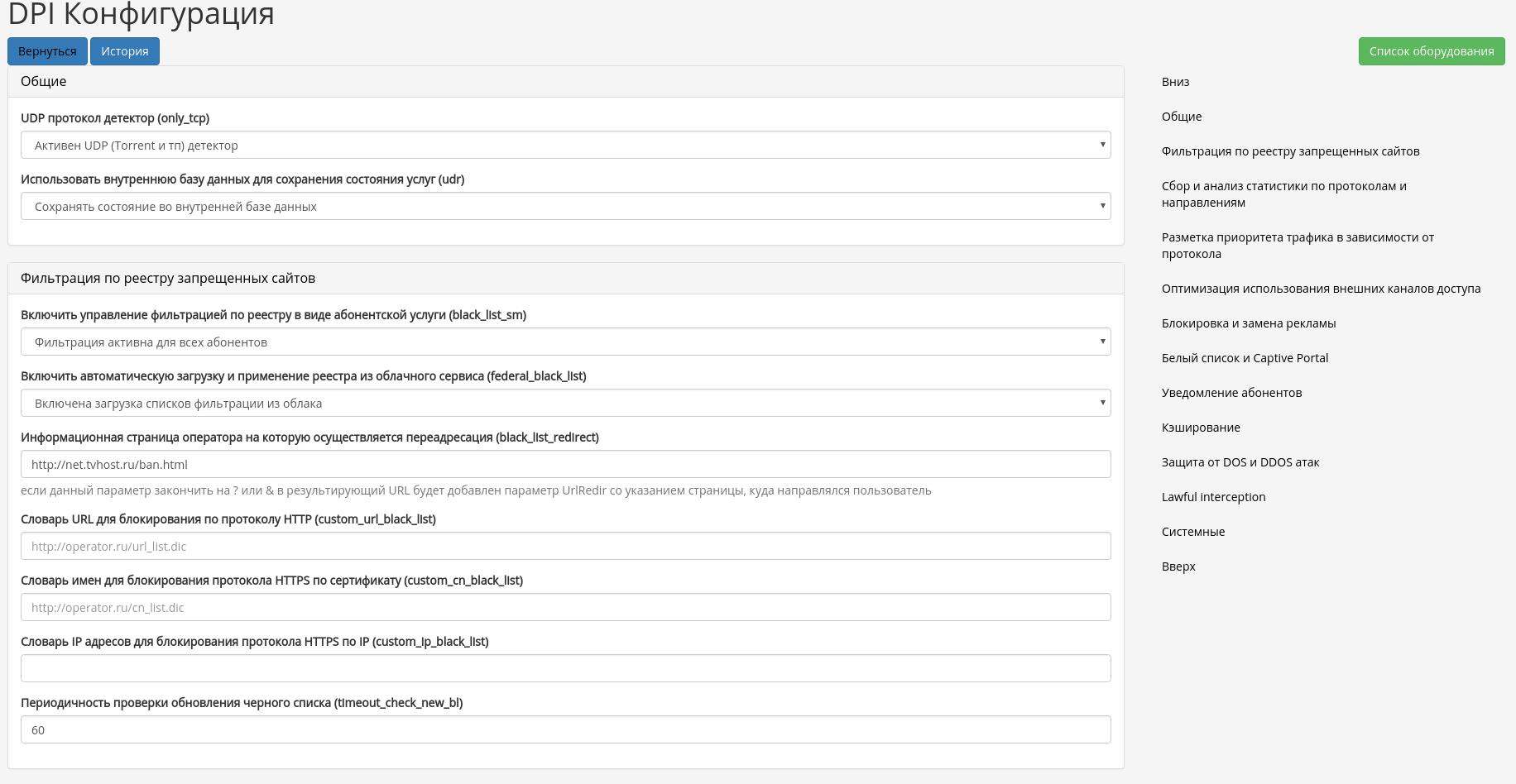The image size is (1516, 784).
Task: Open the black_list_sm filtering mode dropdown
Action: 566,342
